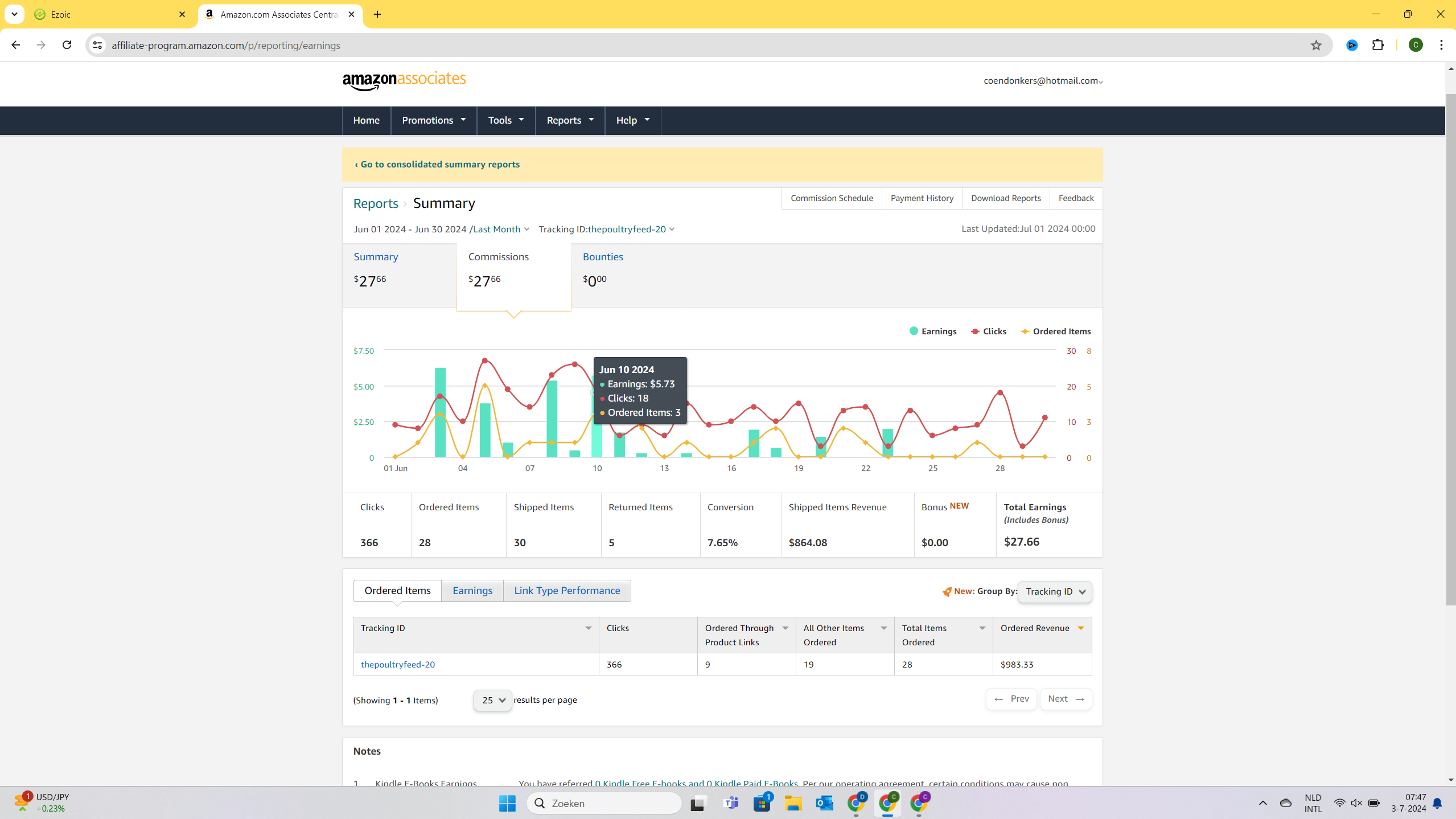The width and height of the screenshot is (1456, 819).
Task: Toggle Clicks series in chart legend
Action: point(989,331)
